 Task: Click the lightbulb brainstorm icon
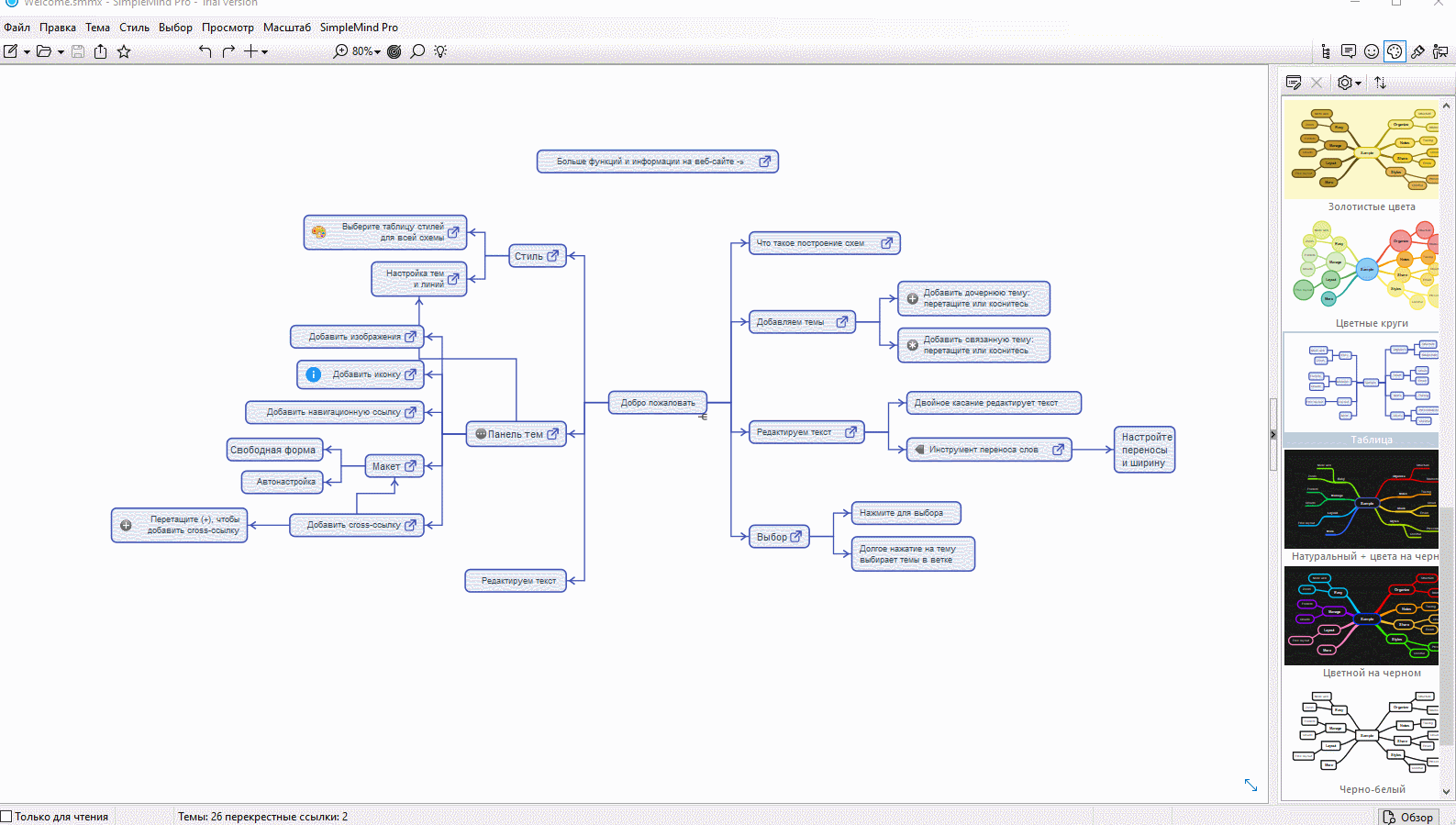pos(440,51)
